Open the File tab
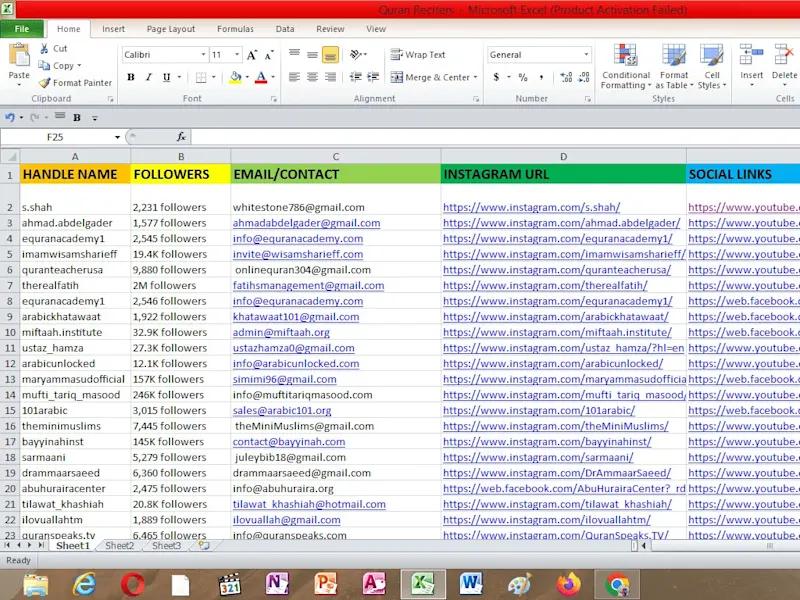 (x=22, y=29)
